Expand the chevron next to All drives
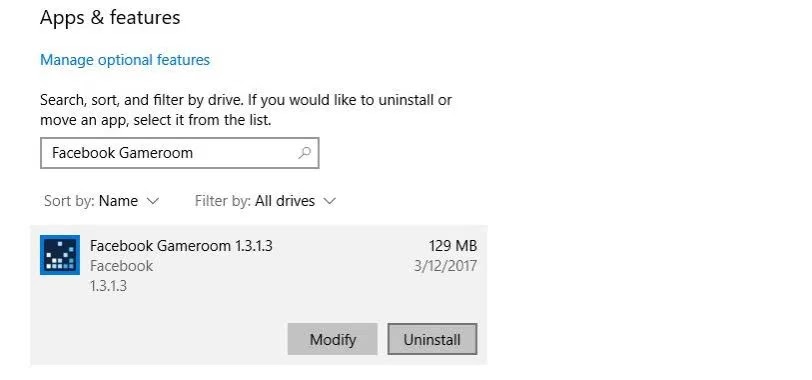Image resolution: width=812 pixels, height=380 pixels. click(329, 201)
